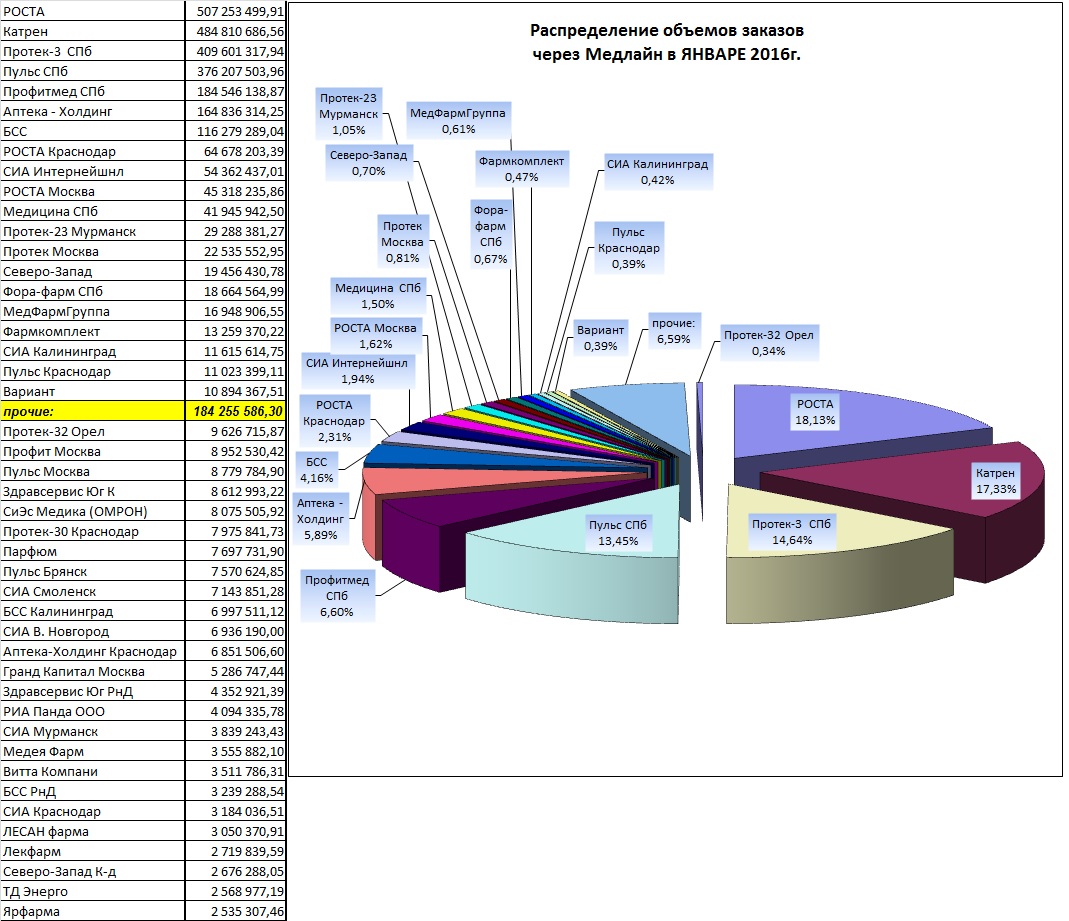Click the Протек-23 Мурманск table cell
Image resolution: width=1069 pixels, height=921 pixels.
click(x=92, y=232)
